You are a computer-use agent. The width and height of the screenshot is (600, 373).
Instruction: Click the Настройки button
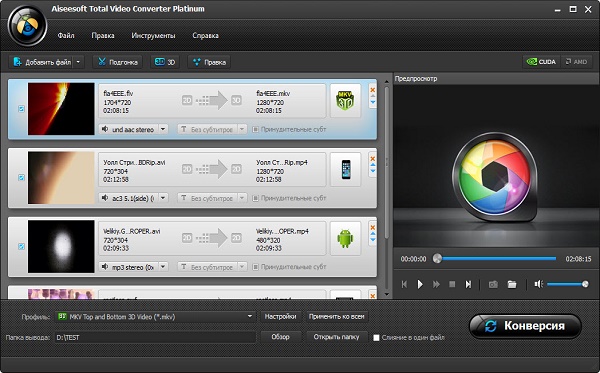280,316
